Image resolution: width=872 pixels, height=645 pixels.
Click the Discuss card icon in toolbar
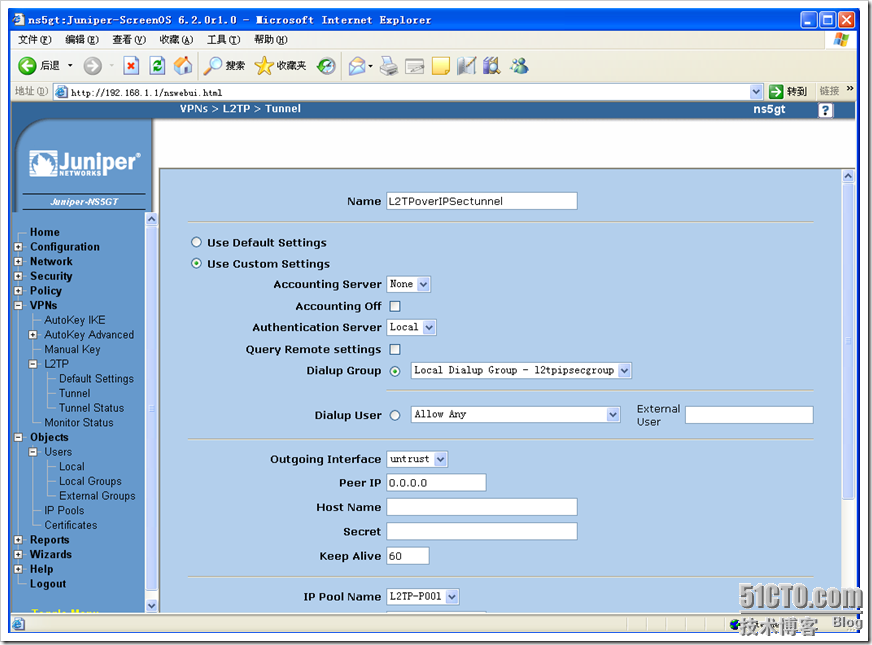pos(414,67)
